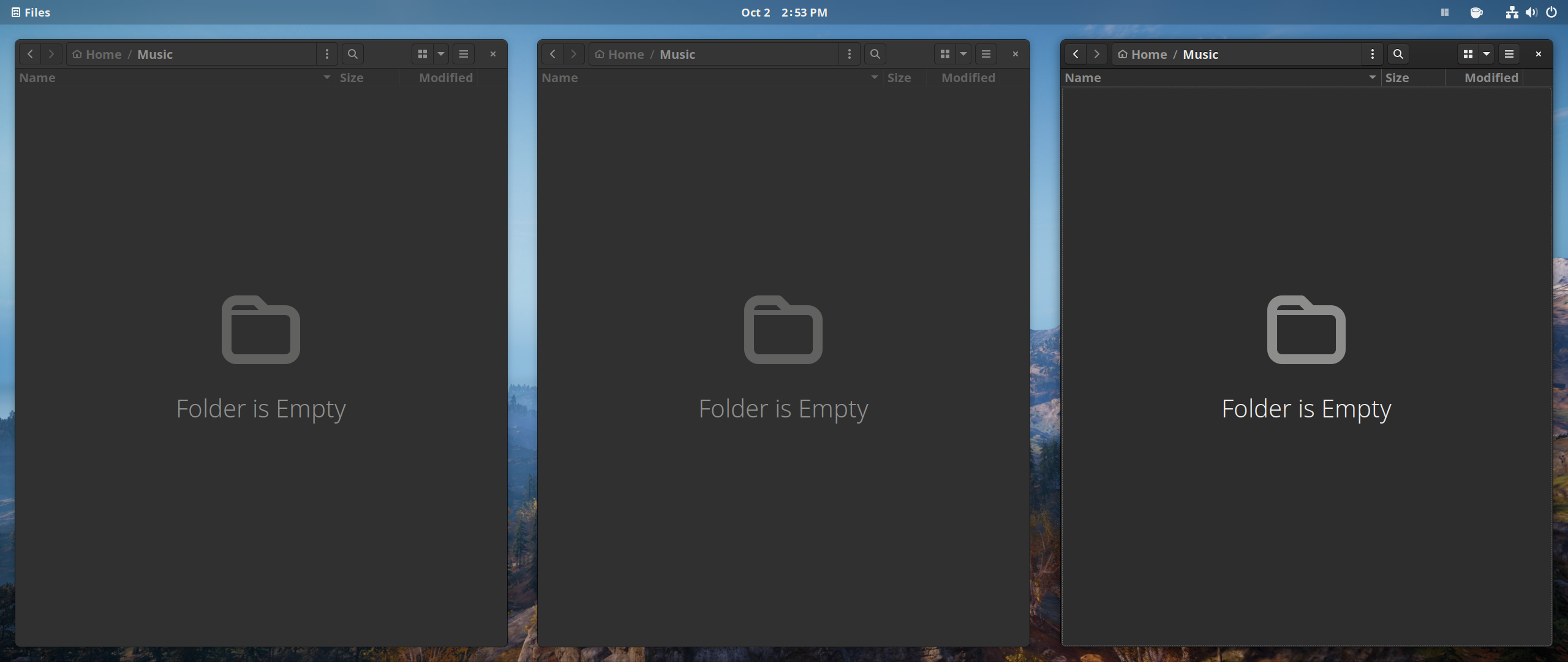Sort by Name column in right window
Screen dimensions: 1568x662
(1221, 78)
